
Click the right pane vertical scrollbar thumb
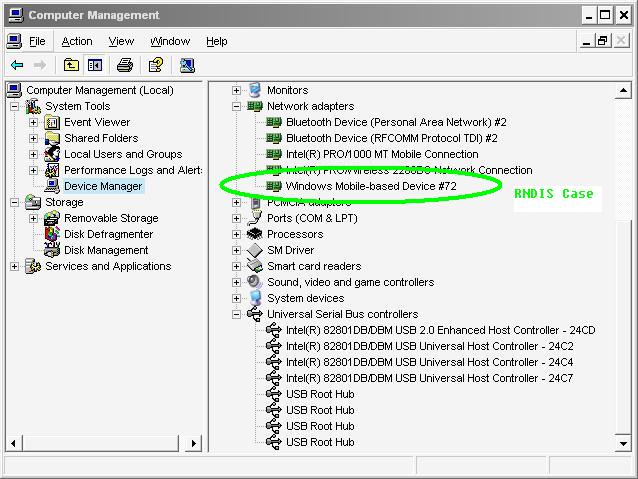[x=623, y=328]
